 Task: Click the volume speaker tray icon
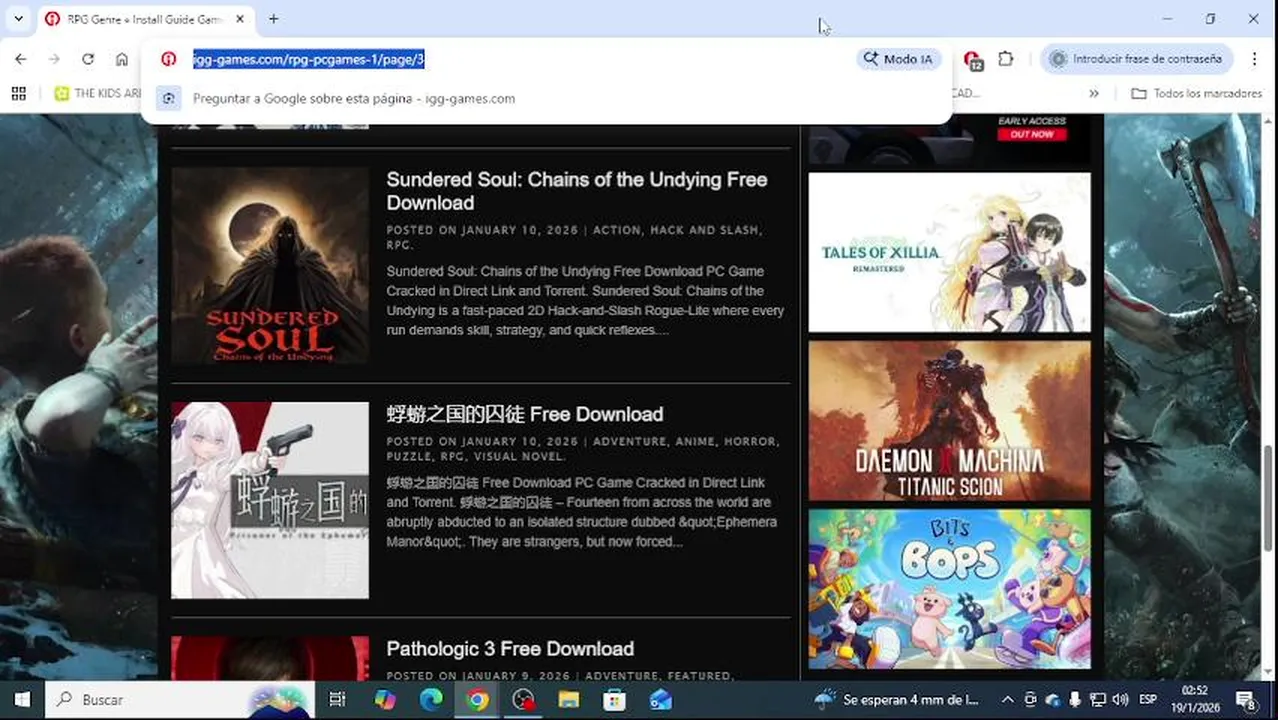1120,700
